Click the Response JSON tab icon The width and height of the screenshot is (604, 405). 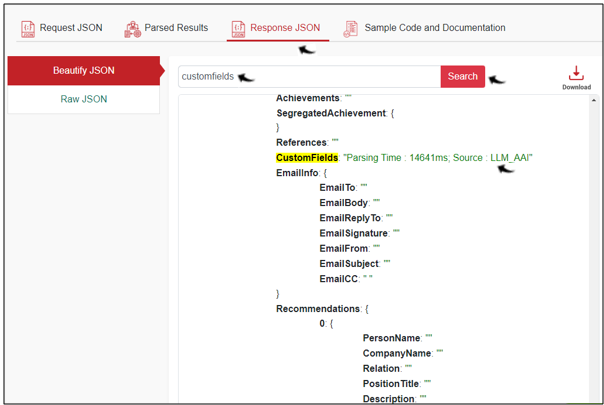pyautogui.click(x=238, y=28)
